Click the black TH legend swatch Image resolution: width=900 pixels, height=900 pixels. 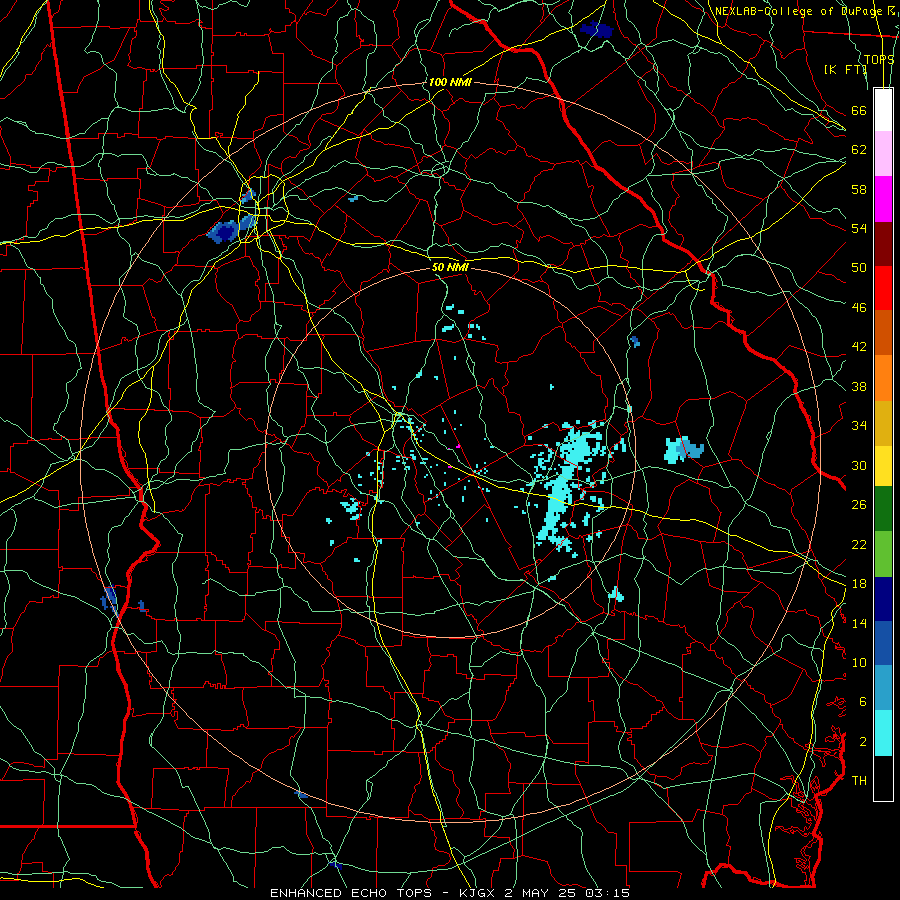[x=883, y=778]
